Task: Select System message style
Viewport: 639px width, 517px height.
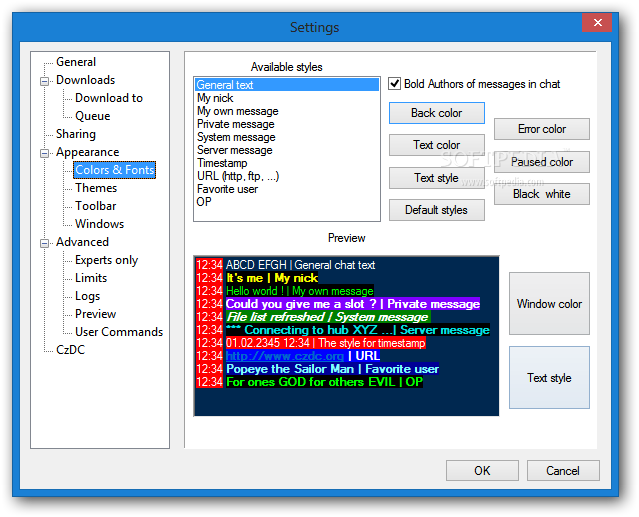Action: [x=287, y=137]
